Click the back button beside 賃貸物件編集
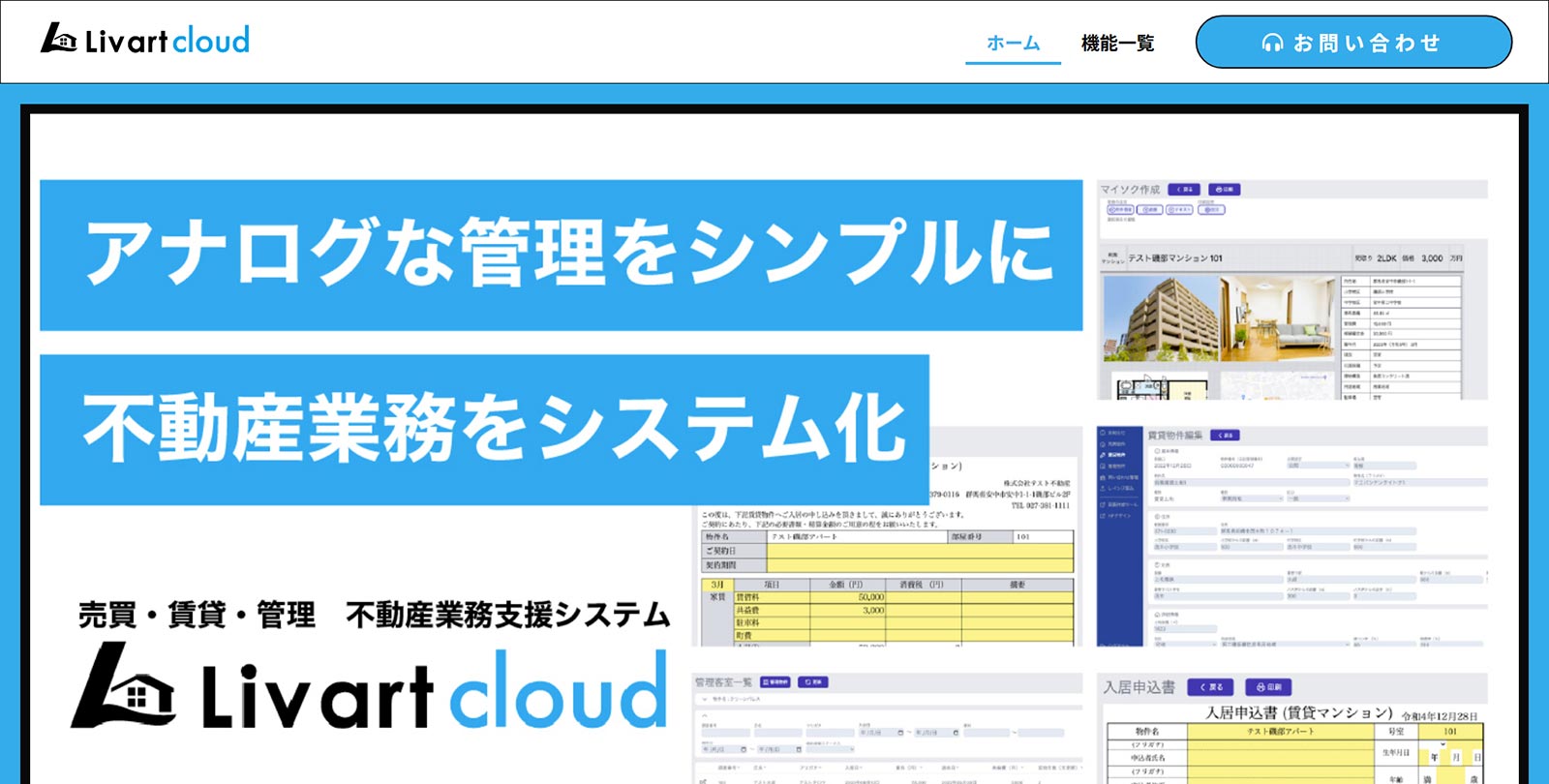This screenshot has height=784, width=1549. pos(1224,436)
